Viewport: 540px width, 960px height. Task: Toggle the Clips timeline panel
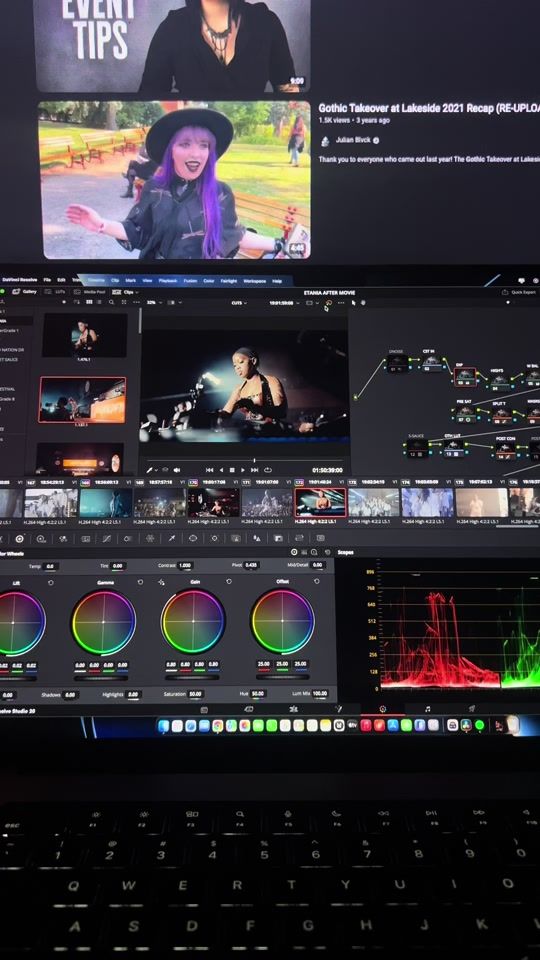tap(127, 292)
